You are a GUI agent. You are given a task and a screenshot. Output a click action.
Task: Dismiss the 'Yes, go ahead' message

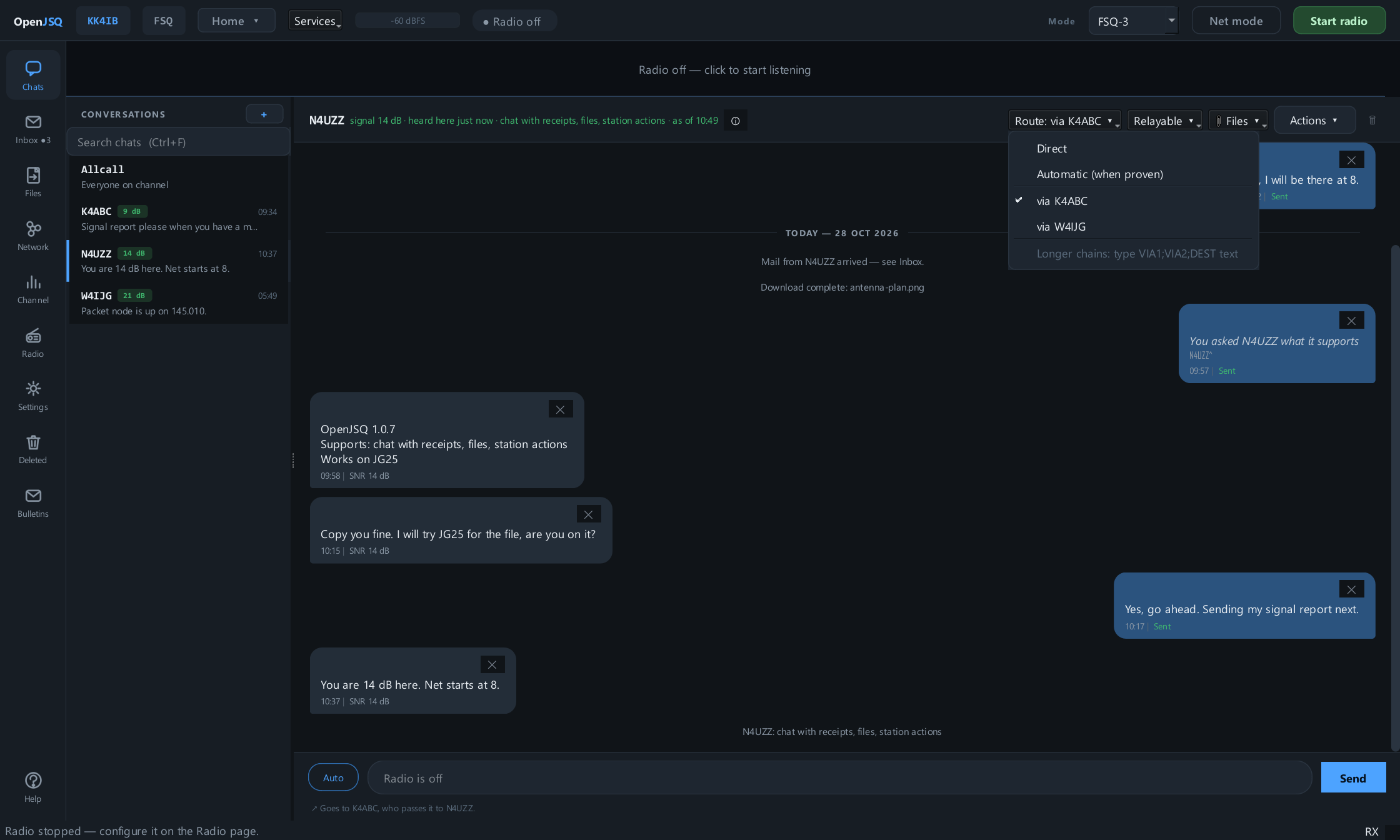1351,589
